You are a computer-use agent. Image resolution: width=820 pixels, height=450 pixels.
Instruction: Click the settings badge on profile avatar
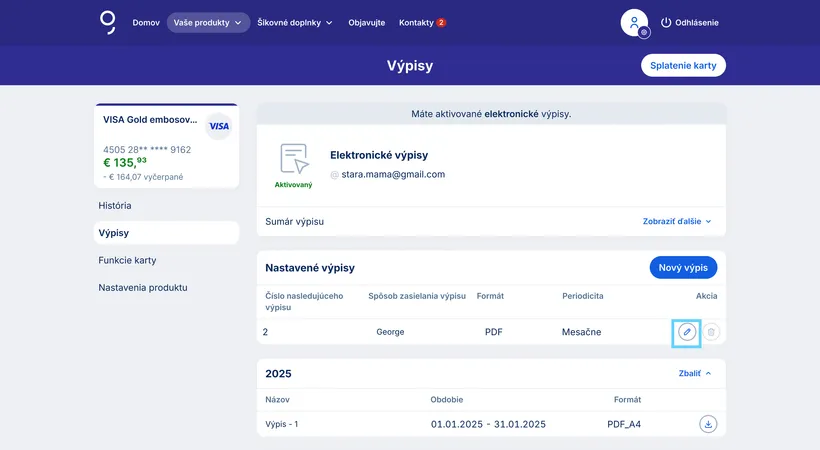(644, 32)
